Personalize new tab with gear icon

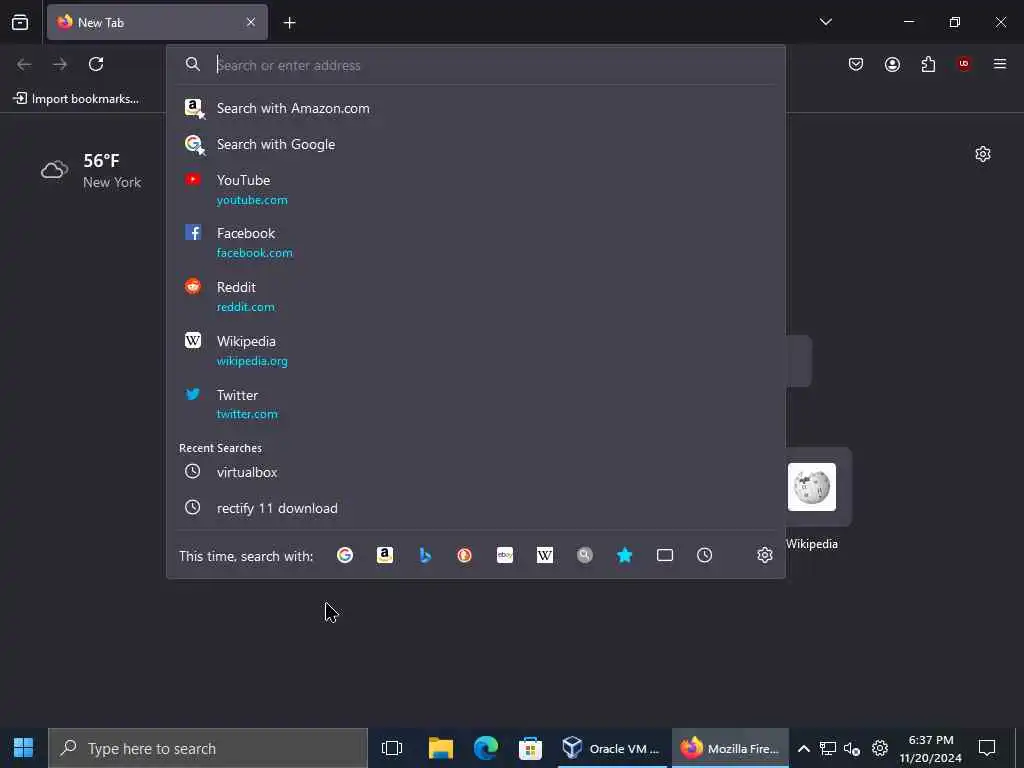983,154
